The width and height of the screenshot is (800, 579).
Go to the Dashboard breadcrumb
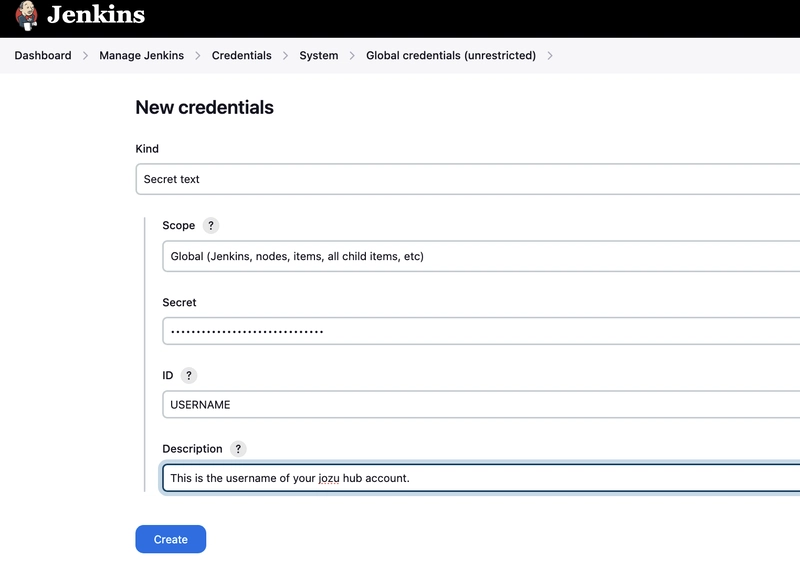43,56
